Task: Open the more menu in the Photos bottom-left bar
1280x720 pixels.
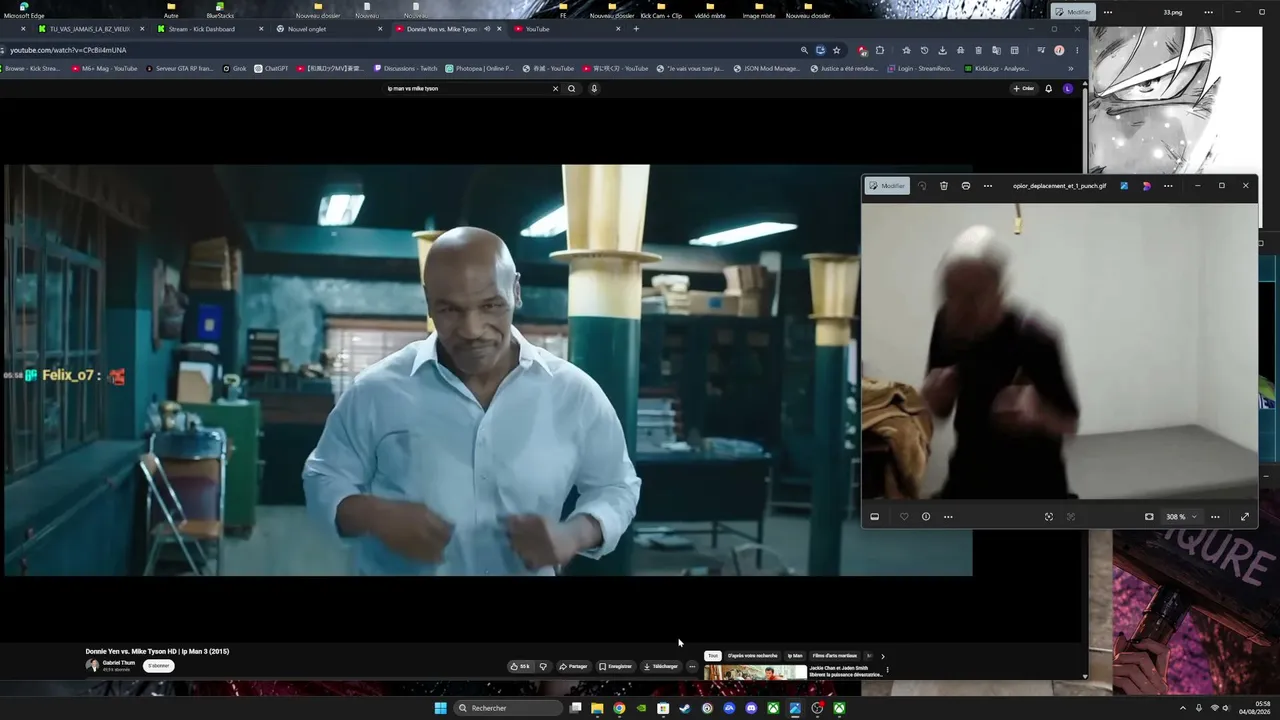Action: coord(948,517)
